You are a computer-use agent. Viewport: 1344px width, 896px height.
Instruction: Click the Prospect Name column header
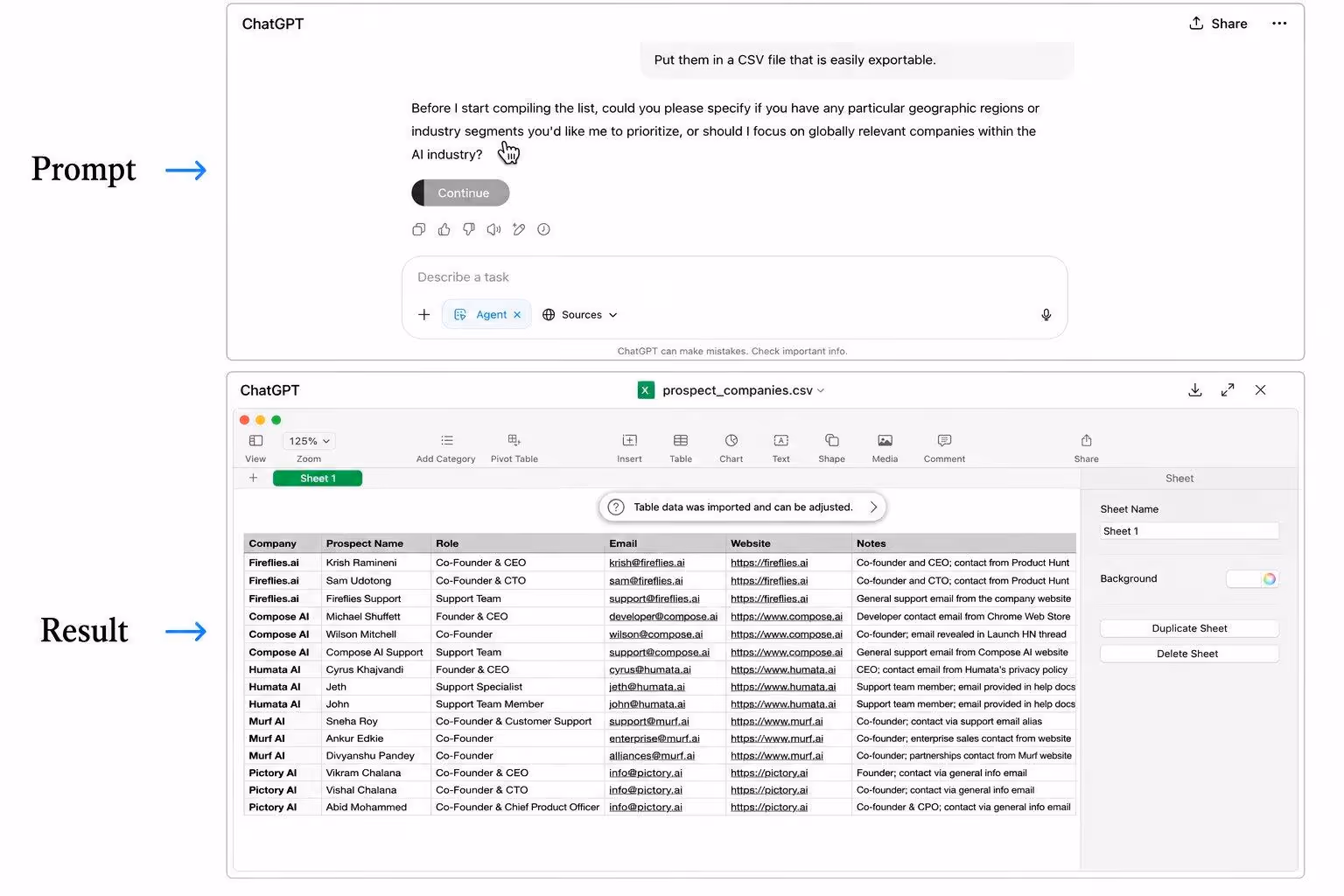point(376,543)
